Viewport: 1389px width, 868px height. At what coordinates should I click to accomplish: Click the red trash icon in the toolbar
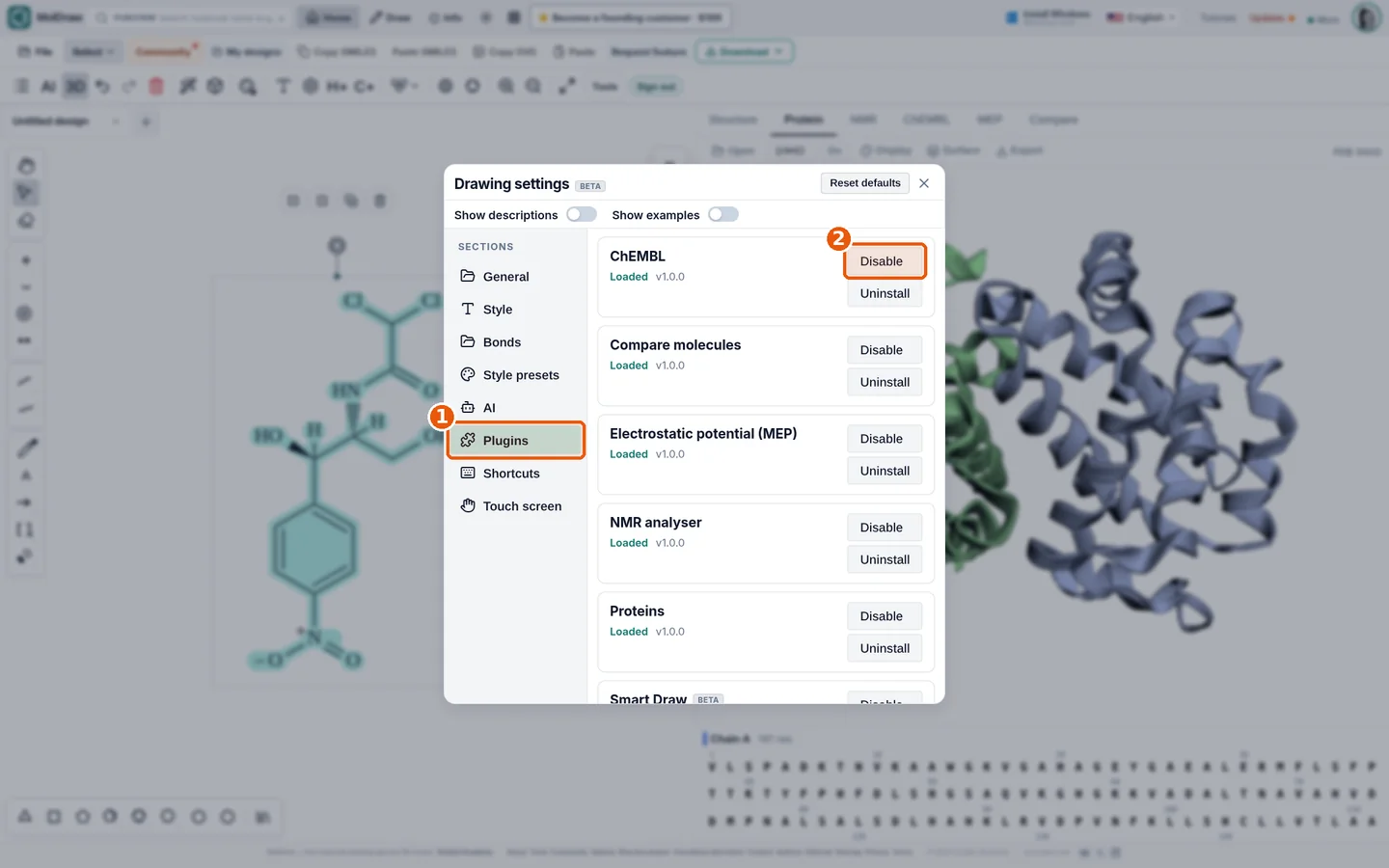click(156, 87)
